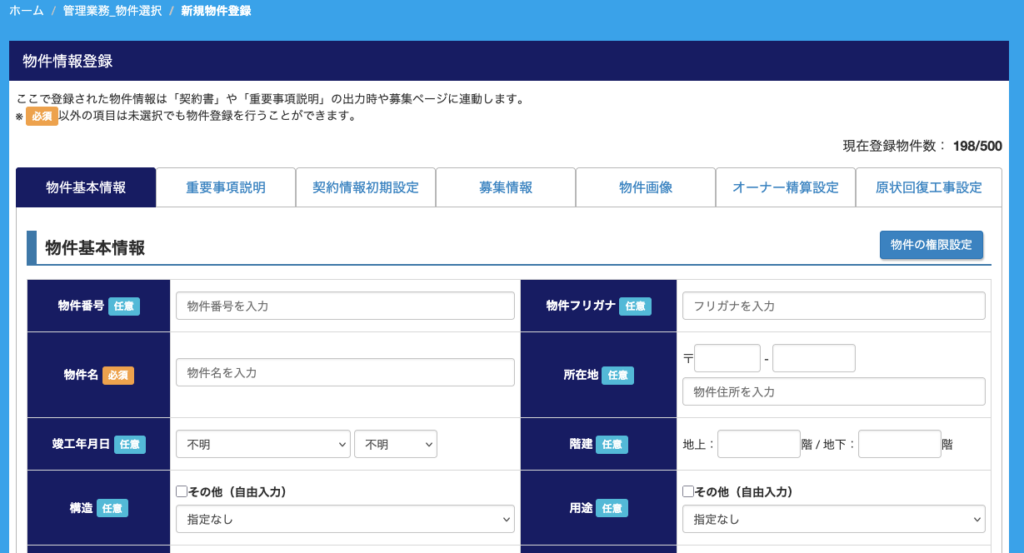
Task: Check その他 checkbox in 用途 row
Action: (x=688, y=492)
